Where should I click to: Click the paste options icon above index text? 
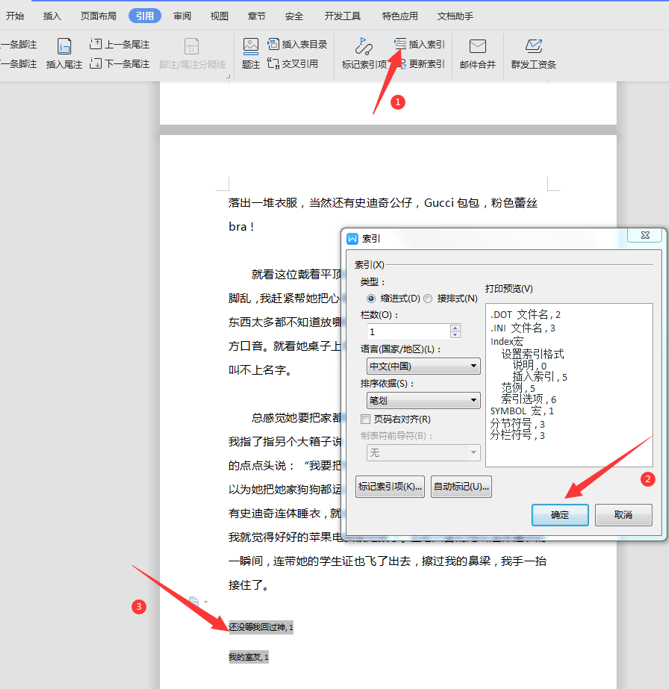click(193, 601)
